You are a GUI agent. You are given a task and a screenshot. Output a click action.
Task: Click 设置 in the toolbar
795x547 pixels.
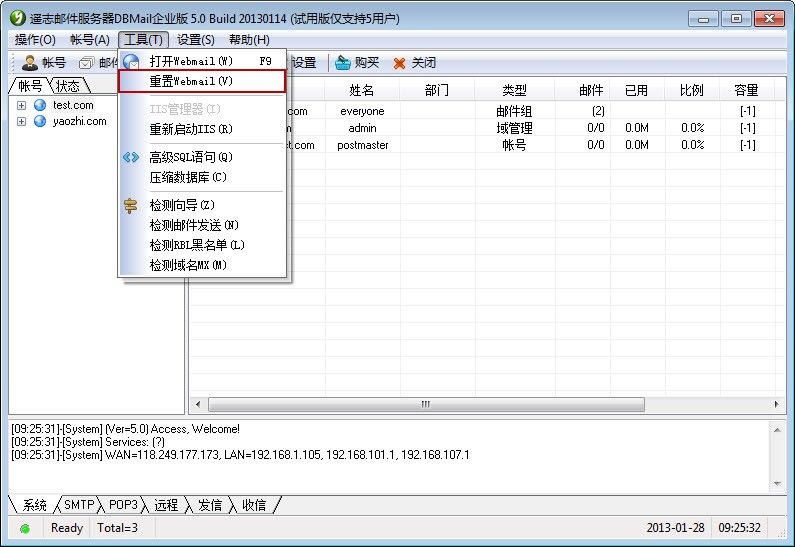(x=303, y=63)
